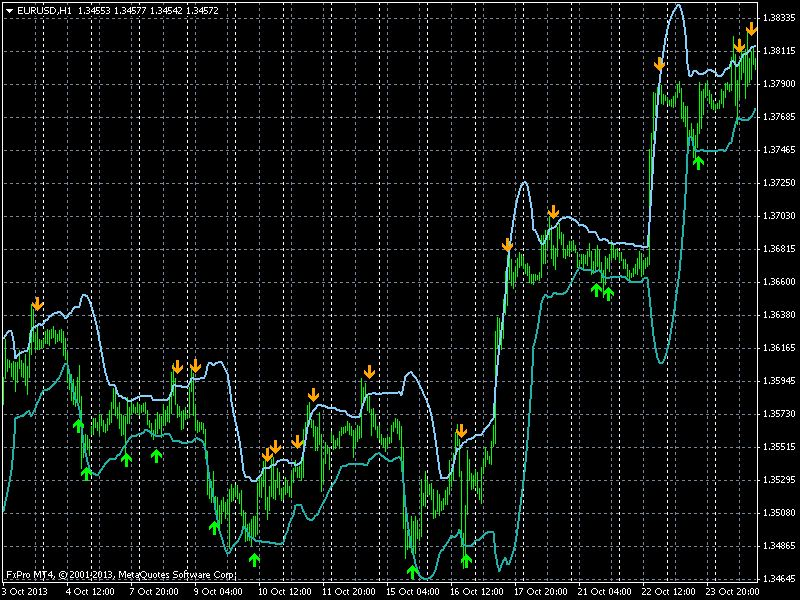Click the 9 Oct 04:00 time label

pos(218,592)
